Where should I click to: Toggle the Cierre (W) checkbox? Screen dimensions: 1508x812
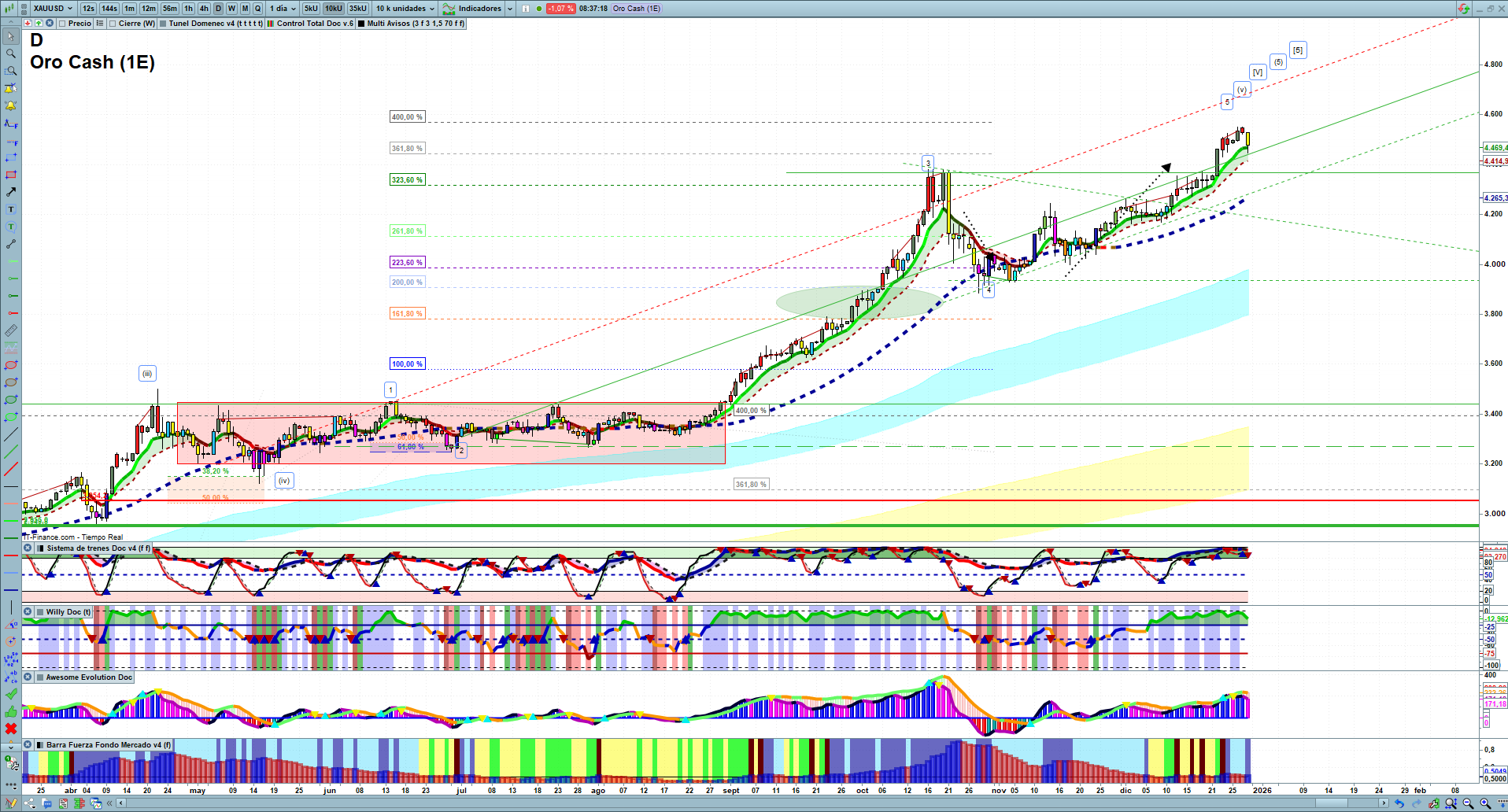[113, 24]
